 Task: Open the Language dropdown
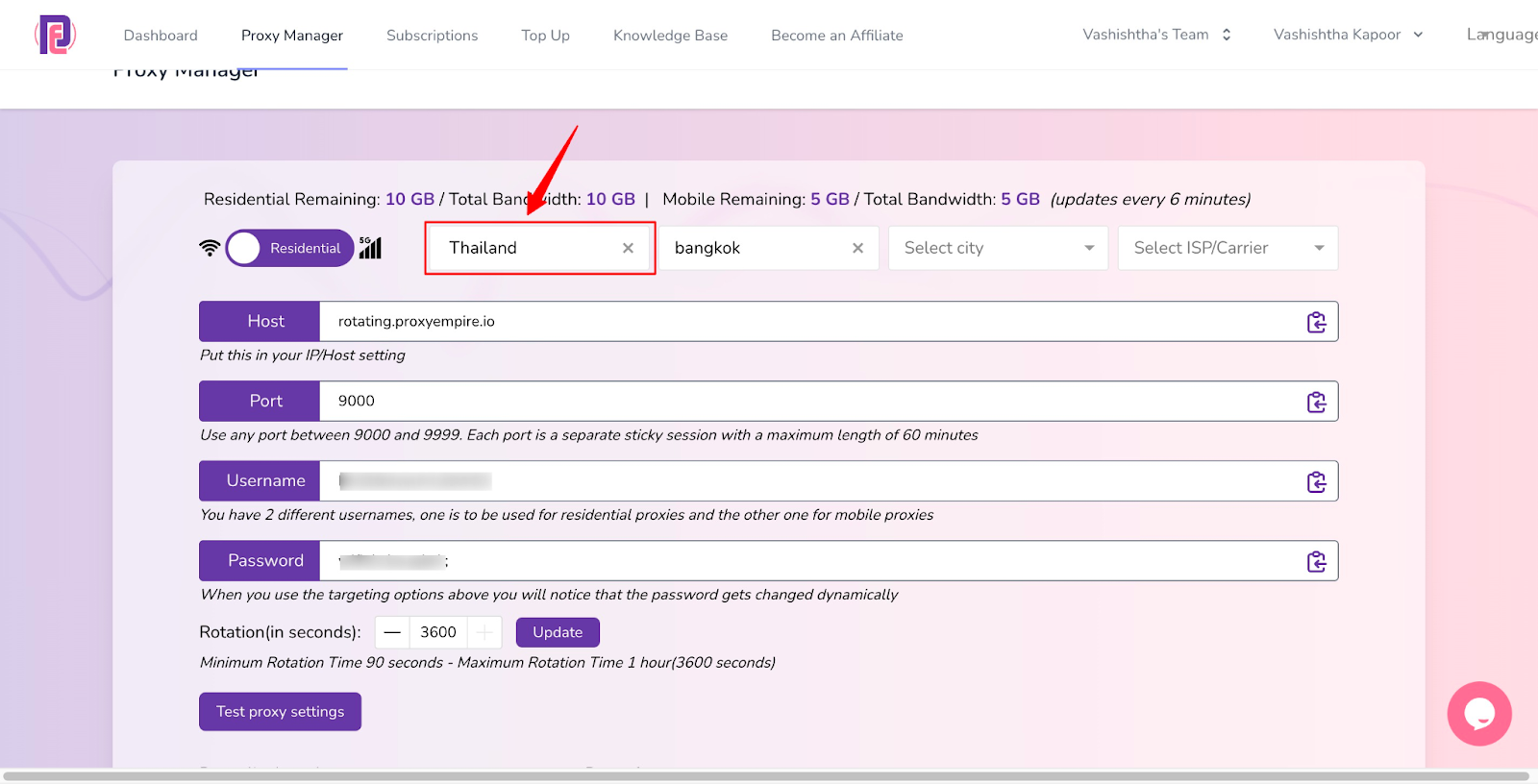[1501, 35]
